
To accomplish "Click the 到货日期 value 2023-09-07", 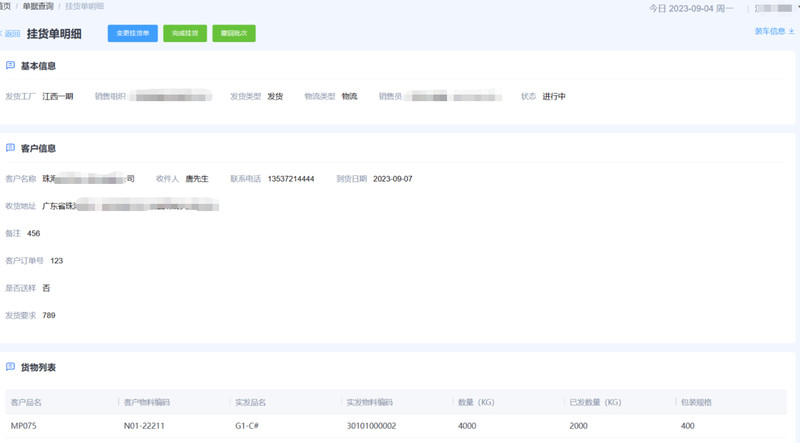I will coord(392,179).
